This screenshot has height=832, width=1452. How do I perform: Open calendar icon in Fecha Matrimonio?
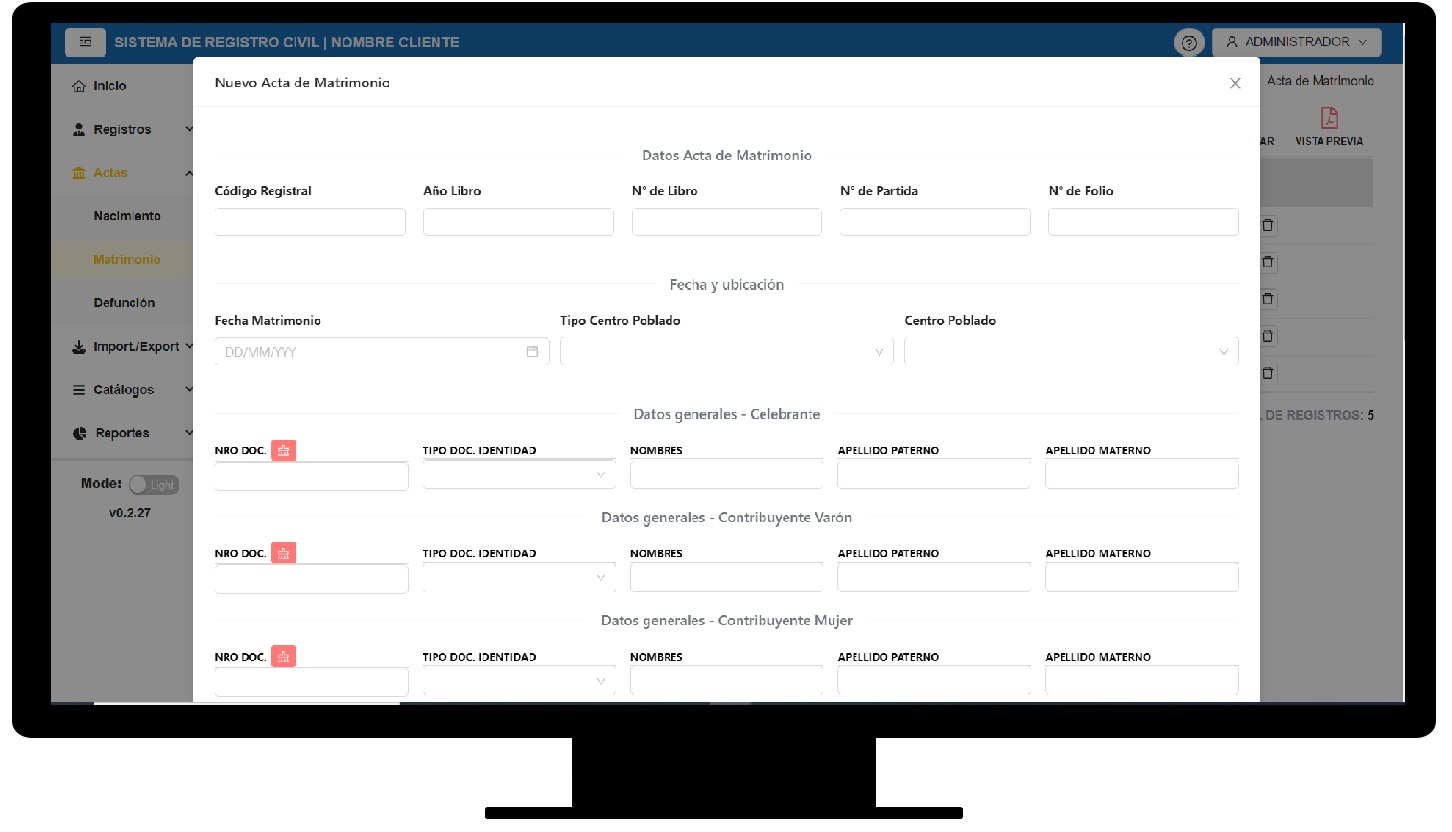pos(532,352)
